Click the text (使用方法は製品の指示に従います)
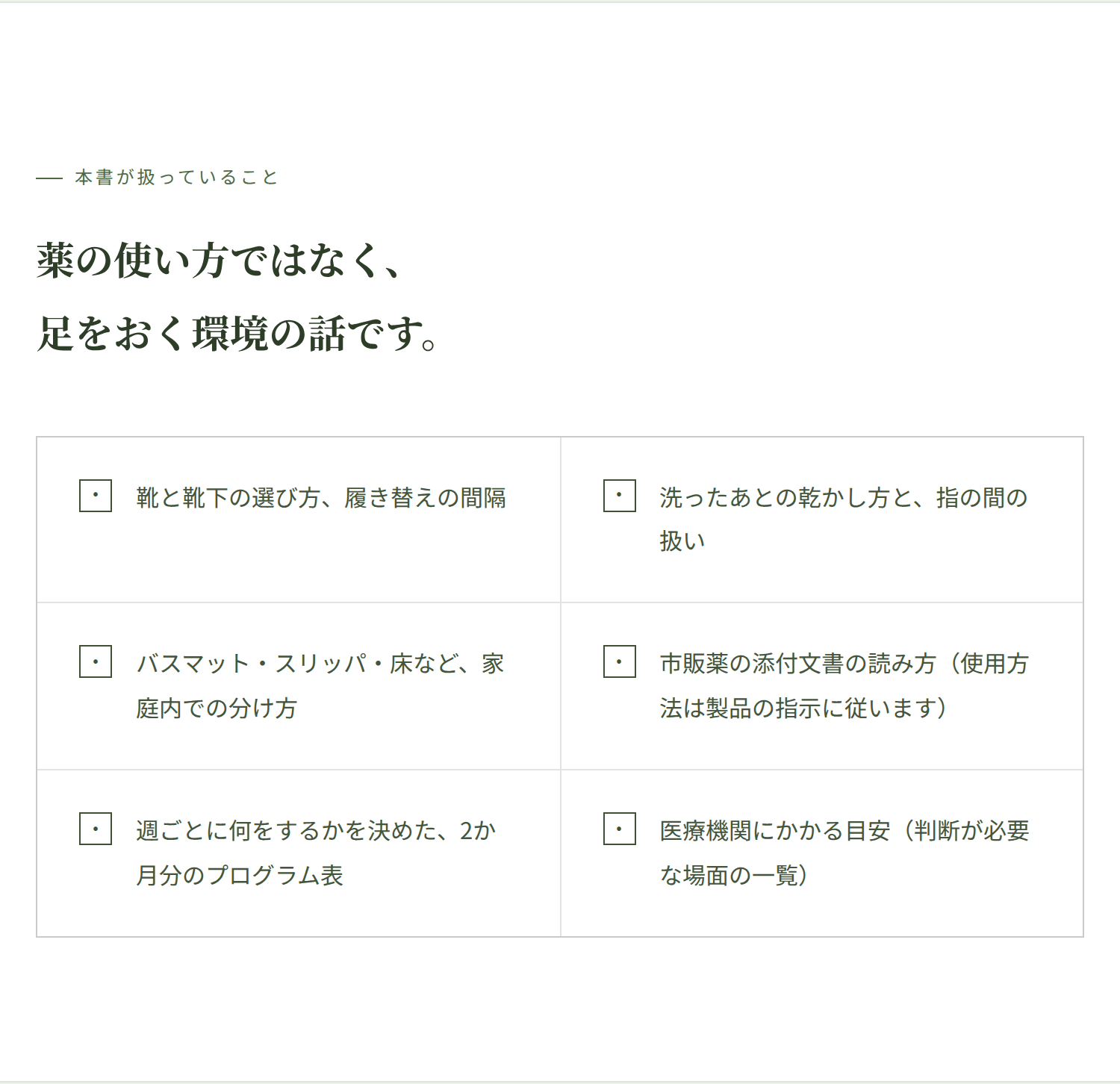 [x=844, y=686]
